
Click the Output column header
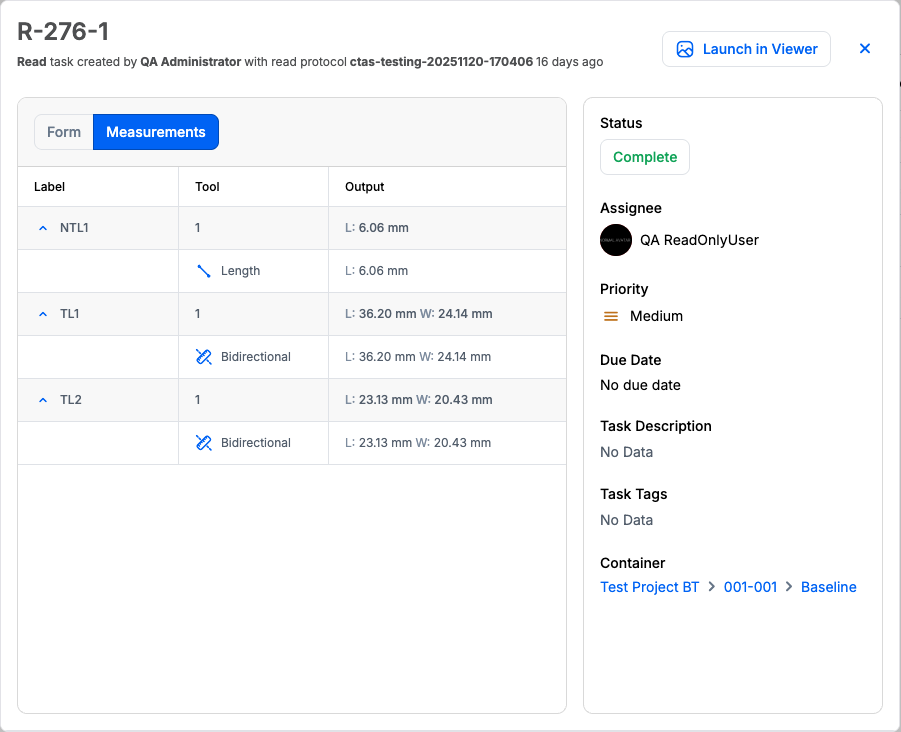[x=365, y=187]
